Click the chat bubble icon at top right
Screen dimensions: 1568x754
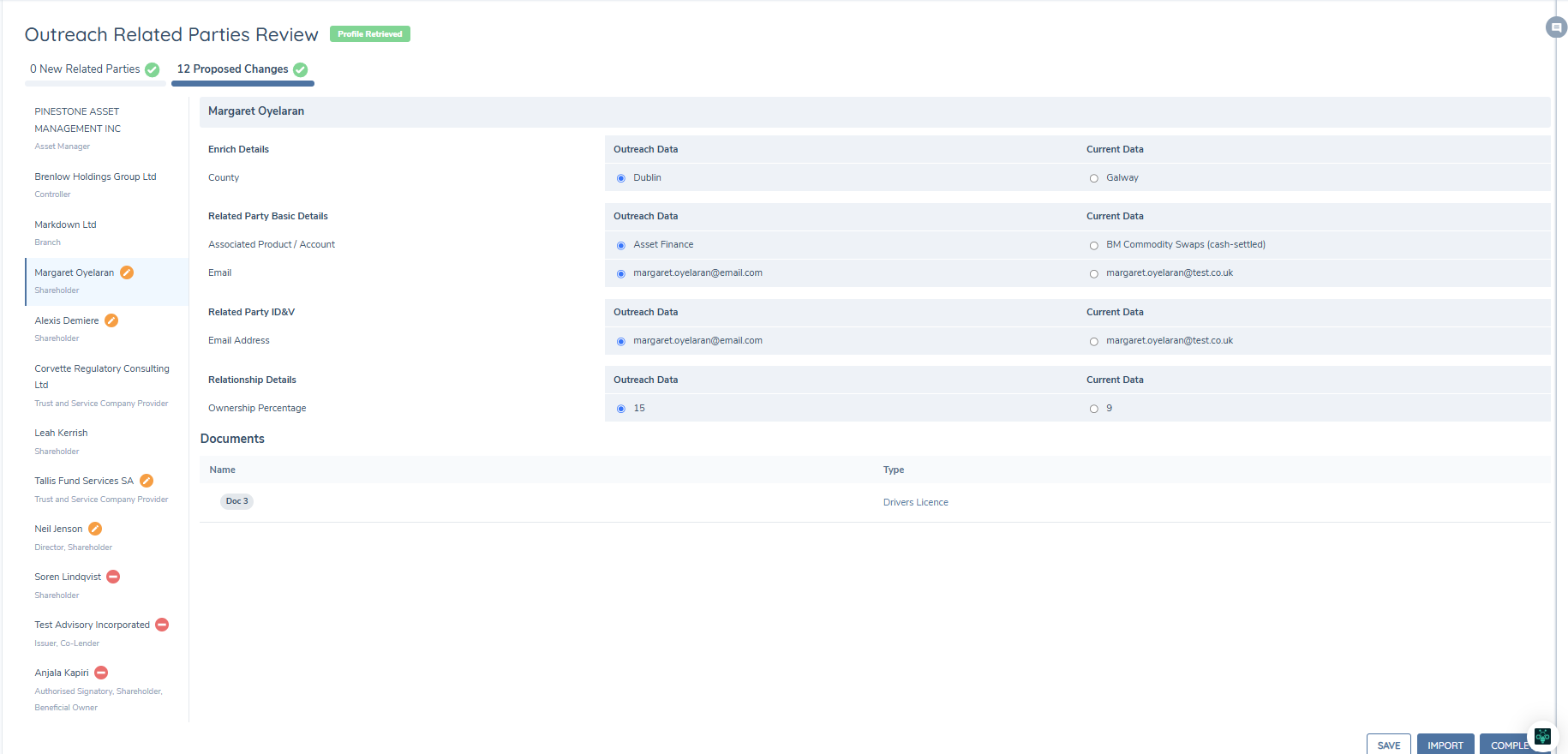tap(1556, 27)
